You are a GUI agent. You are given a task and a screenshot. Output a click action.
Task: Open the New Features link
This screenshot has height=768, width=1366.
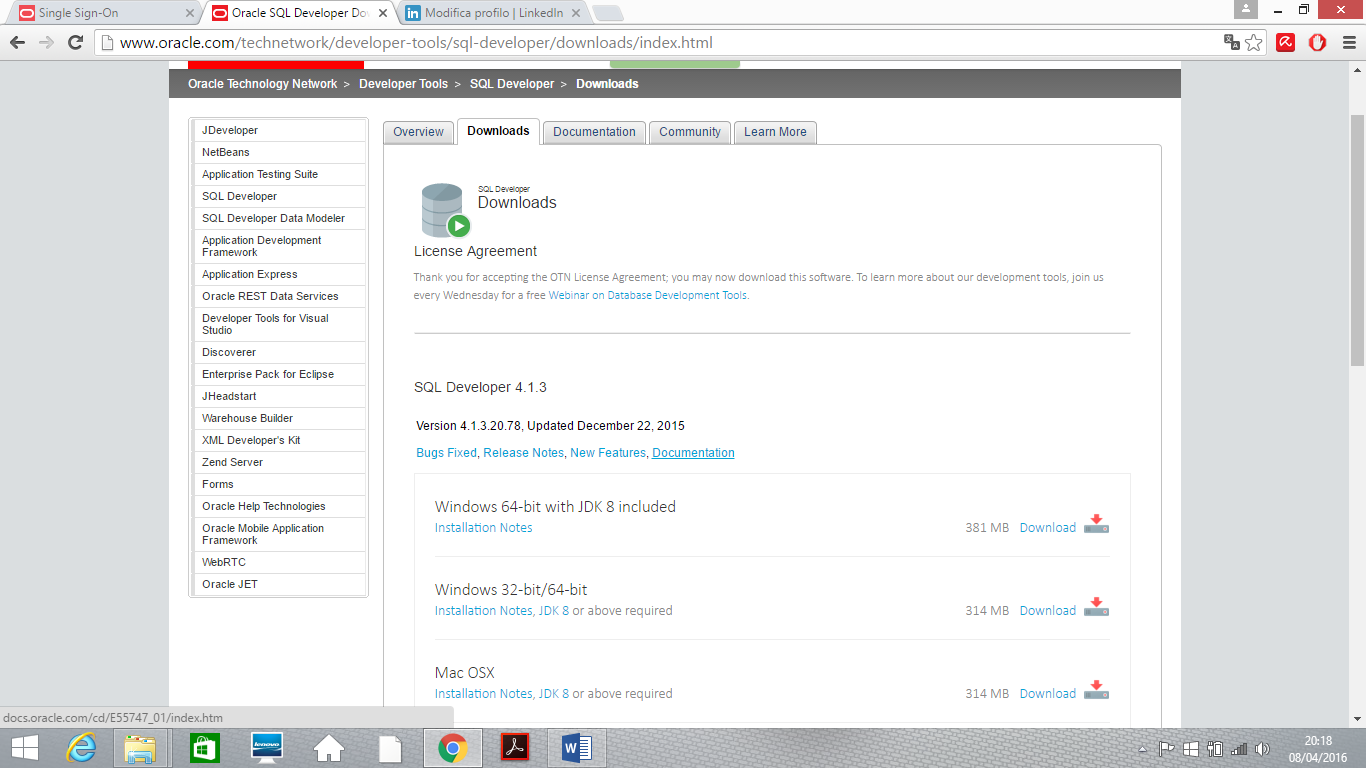pos(608,453)
